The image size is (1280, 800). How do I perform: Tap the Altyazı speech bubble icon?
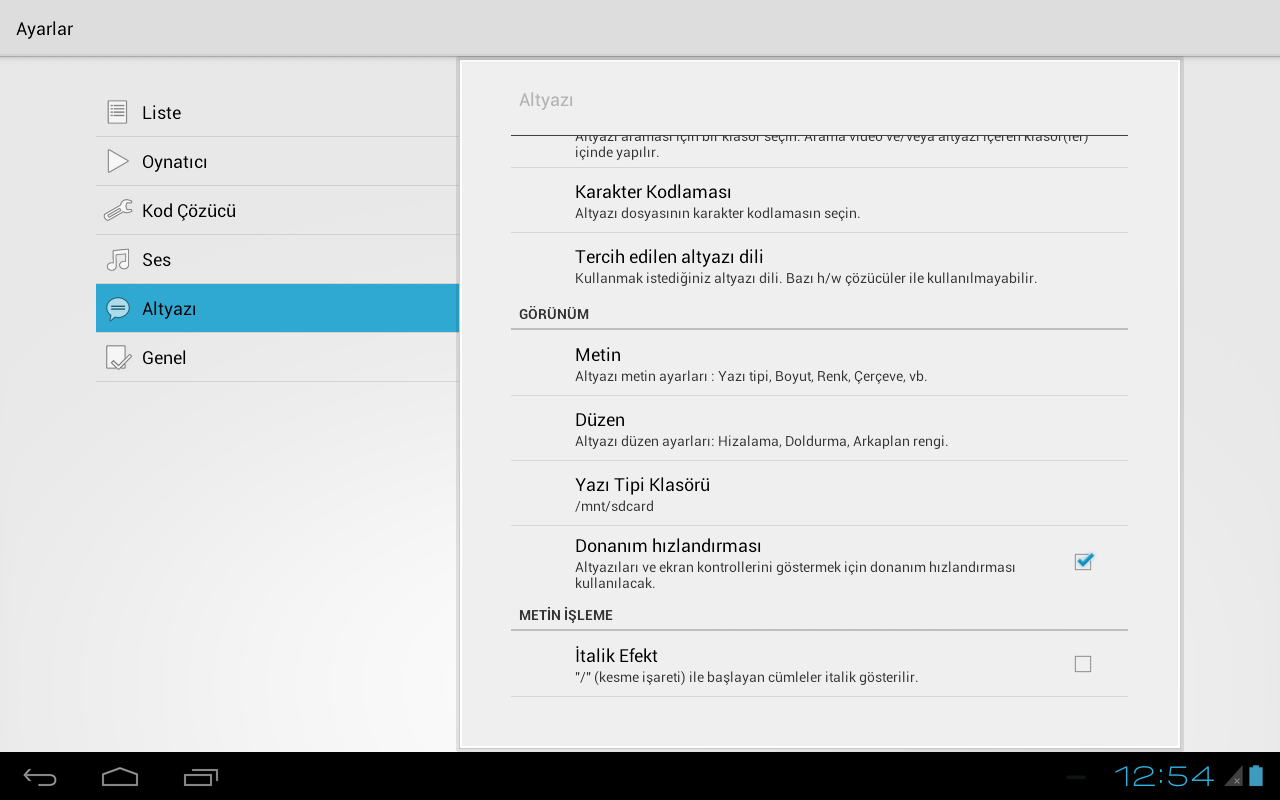click(118, 309)
